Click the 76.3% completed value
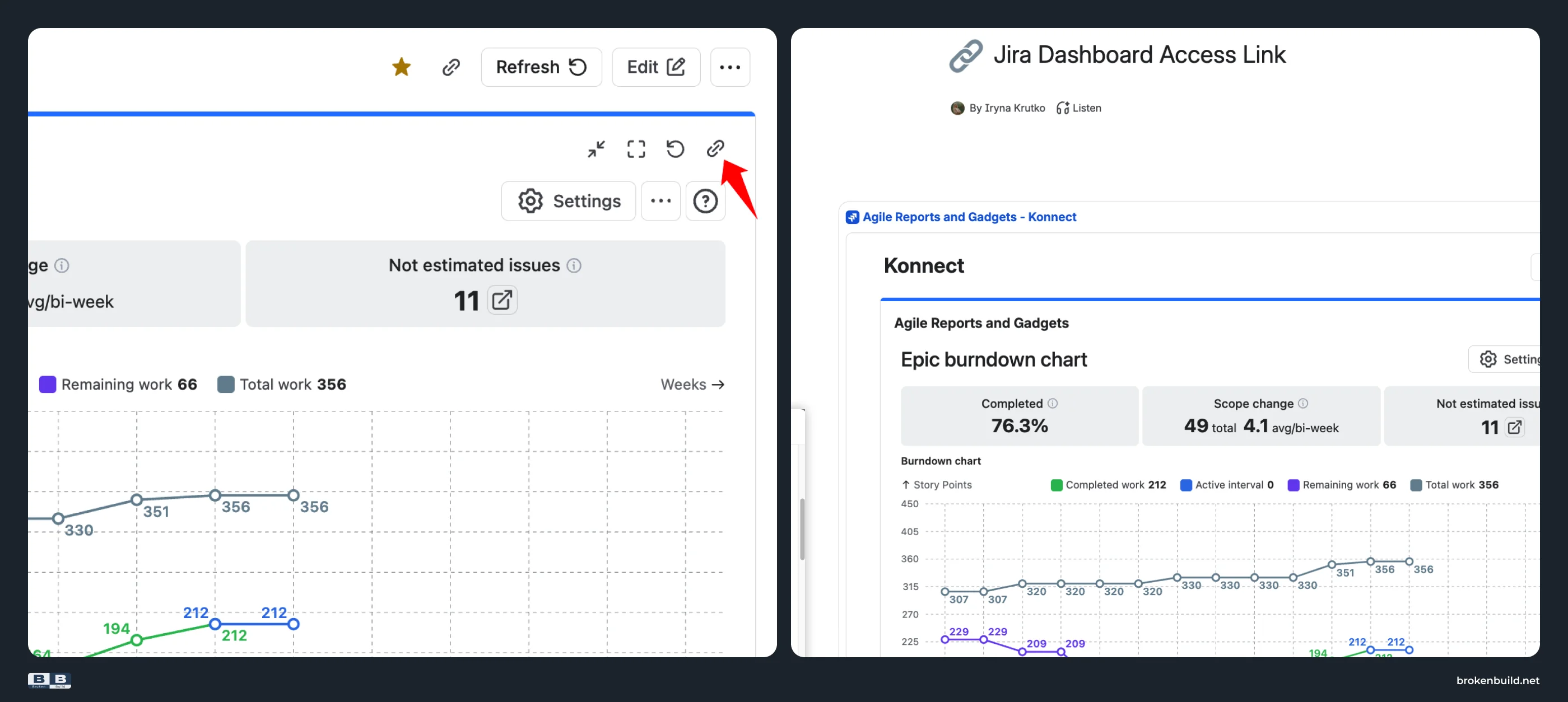The image size is (1568, 702). pos(1020,426)
